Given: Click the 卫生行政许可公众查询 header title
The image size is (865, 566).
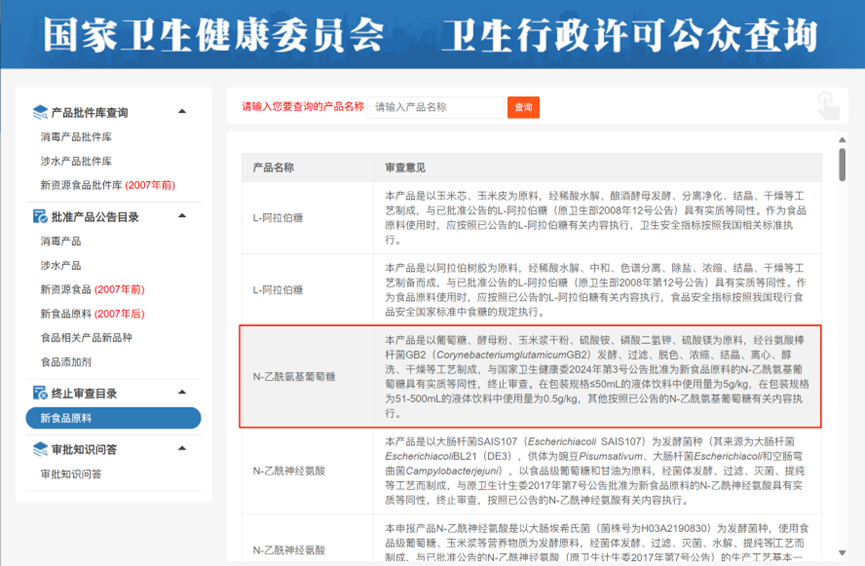Looking at the screenshot, I should [629, 35].
